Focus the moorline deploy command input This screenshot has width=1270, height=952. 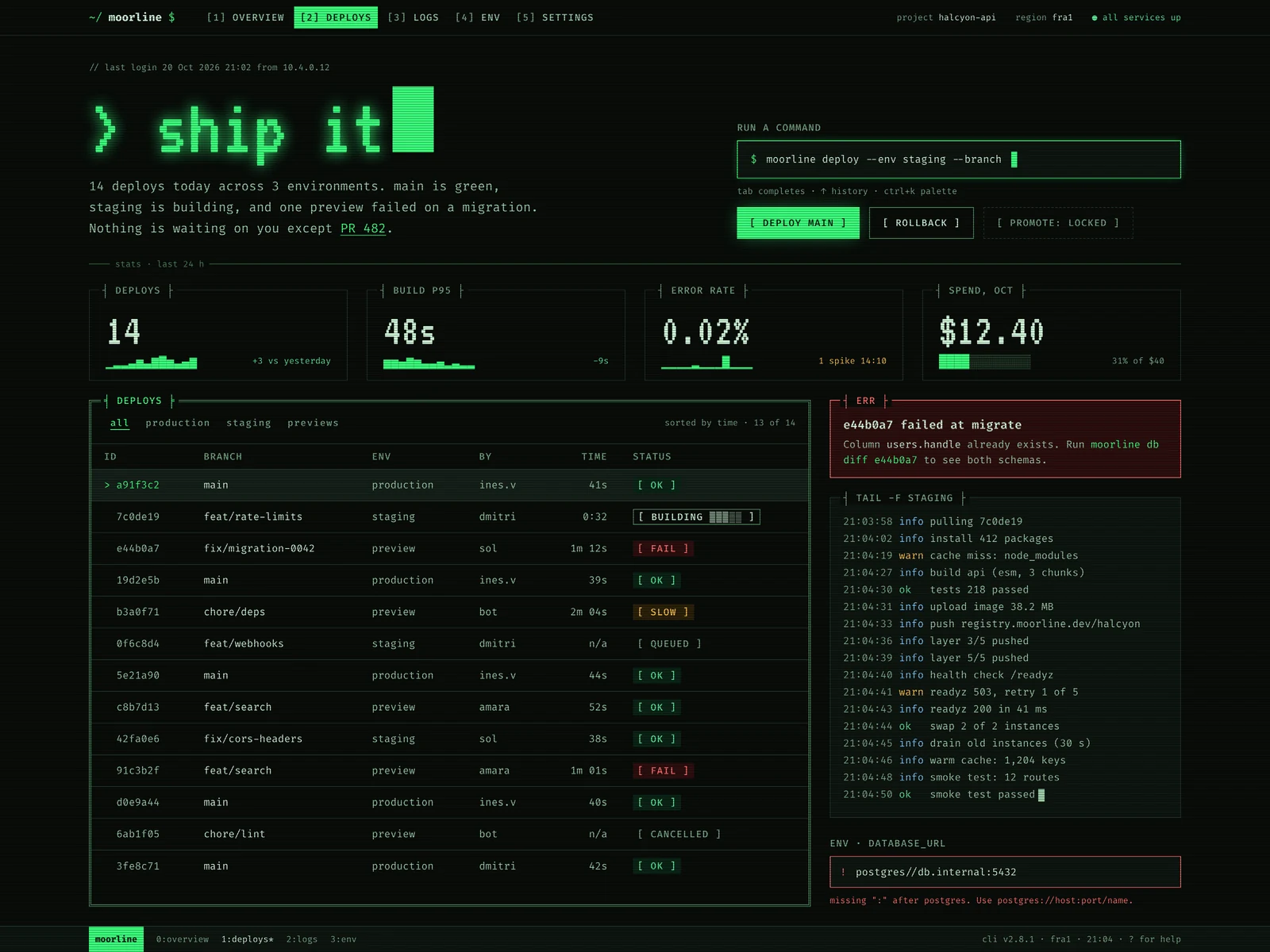[958, 159]
